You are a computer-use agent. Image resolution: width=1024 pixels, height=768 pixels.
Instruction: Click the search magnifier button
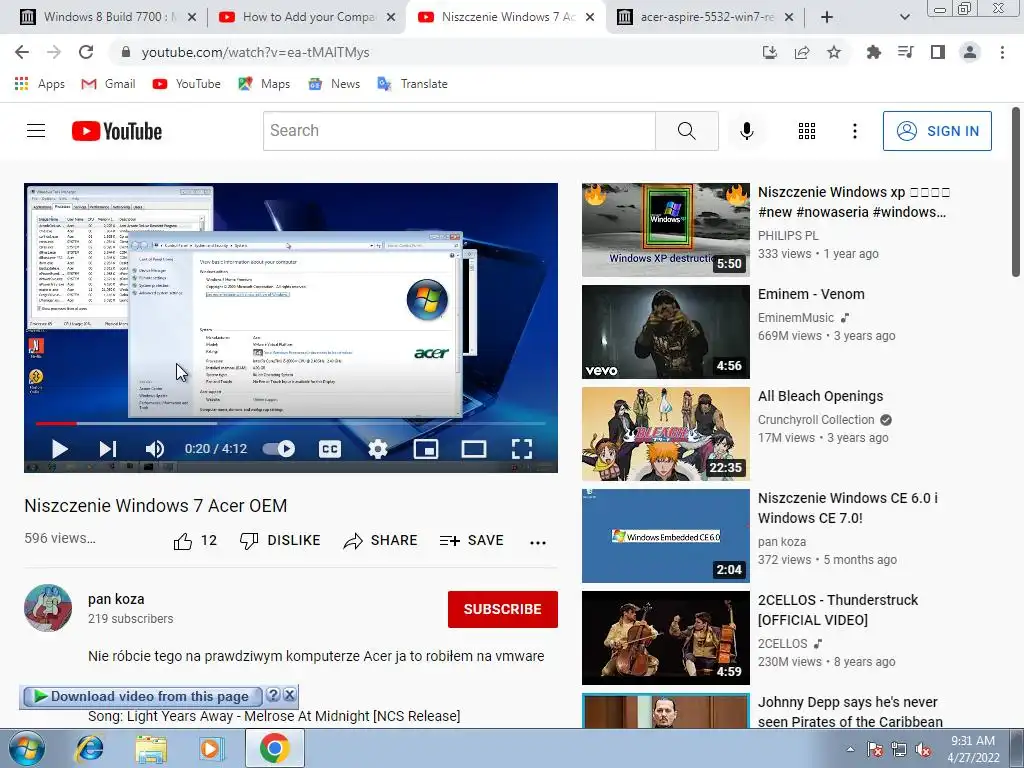(x=686, y=131)
